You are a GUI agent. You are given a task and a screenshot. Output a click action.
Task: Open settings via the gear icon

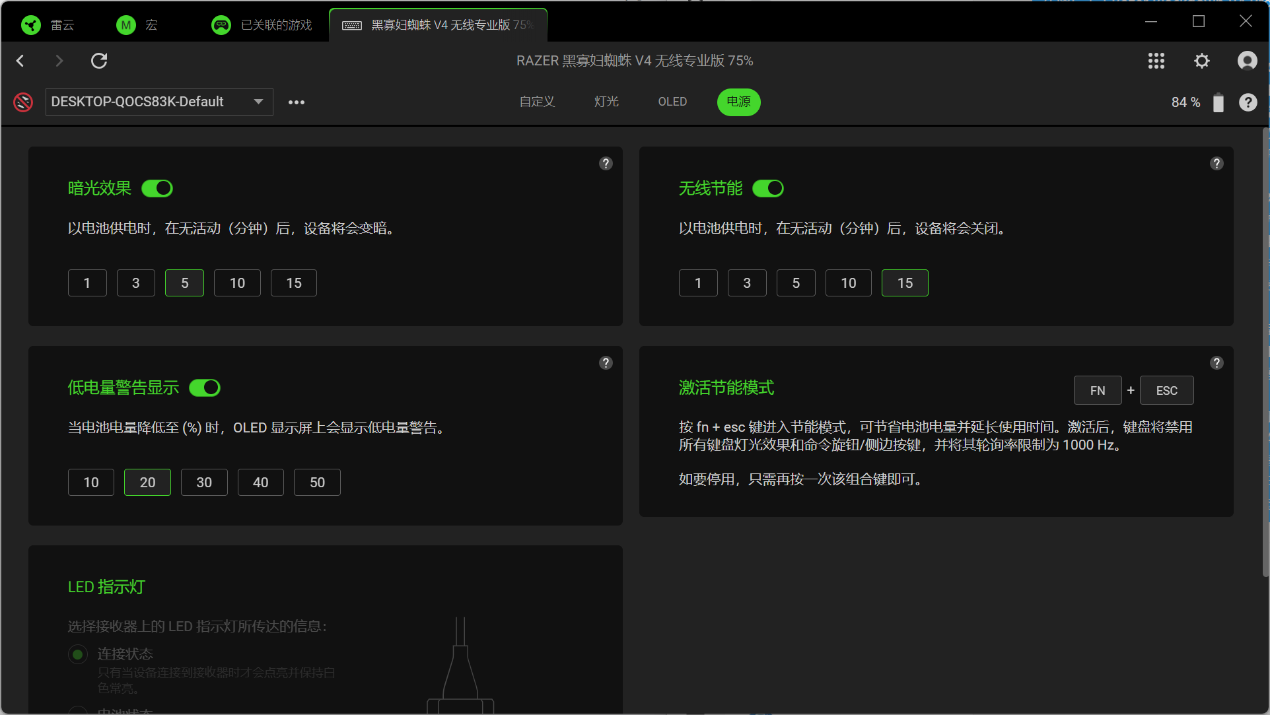coord(1202,61)
